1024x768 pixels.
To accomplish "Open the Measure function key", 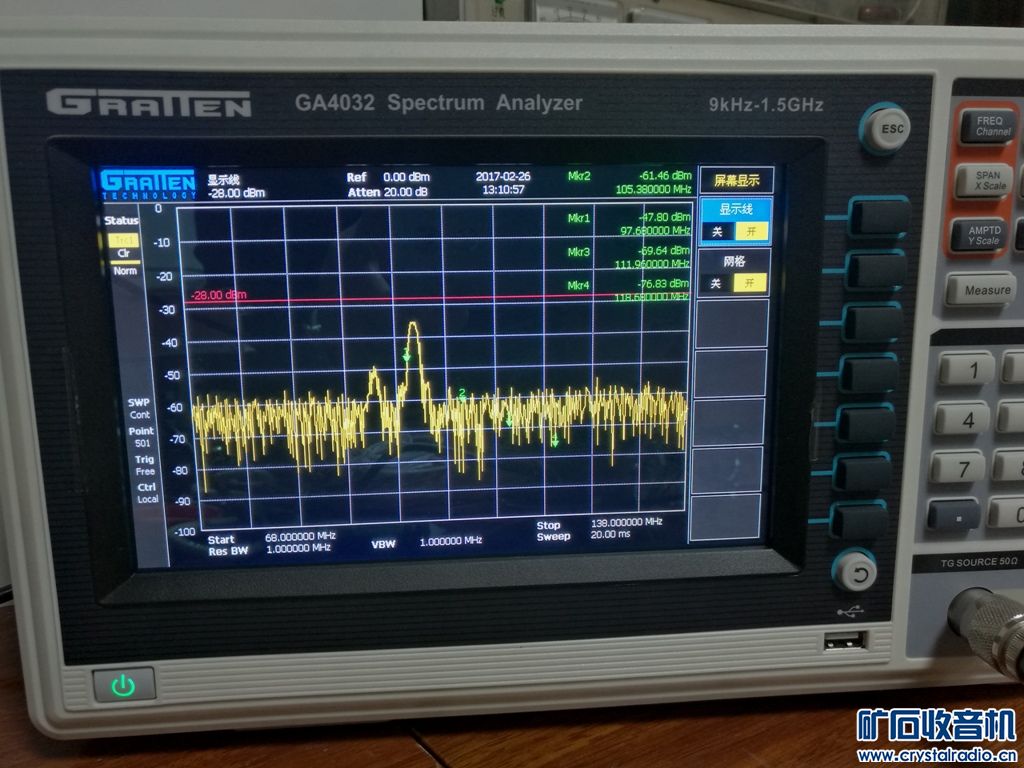I will (x=981, y=289).
